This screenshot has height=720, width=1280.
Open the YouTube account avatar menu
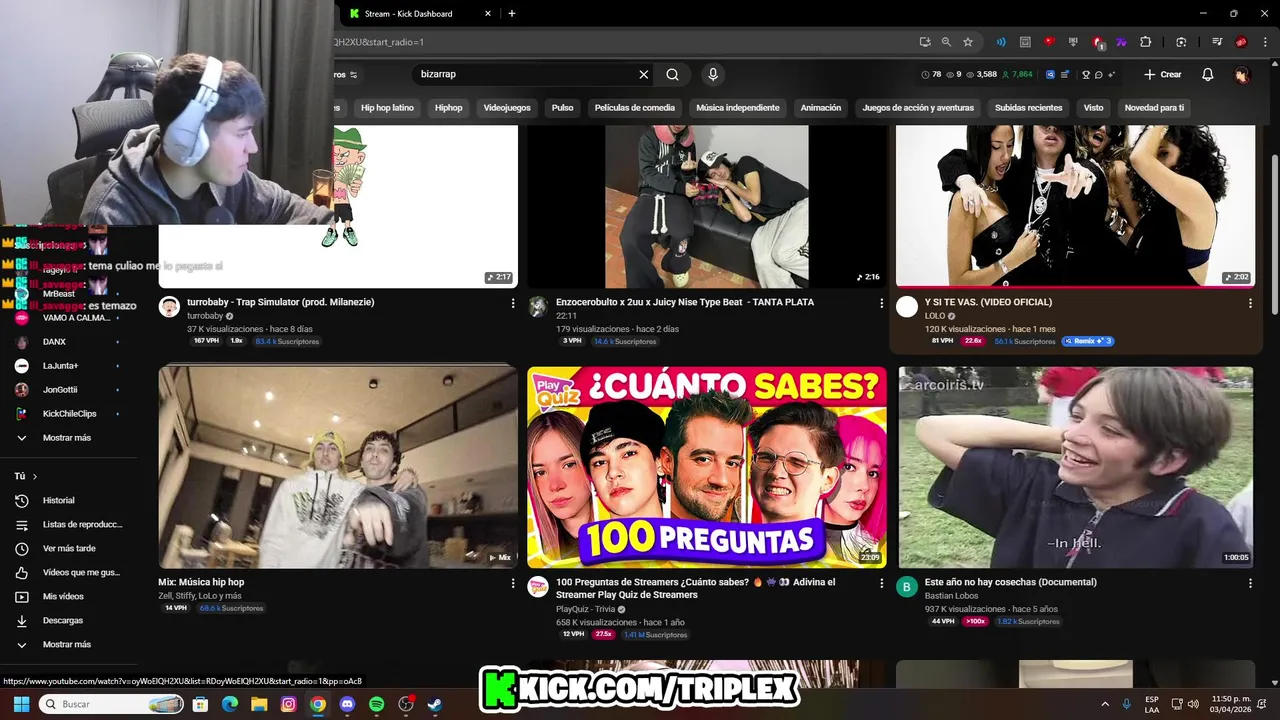pyautogui.click(x=1242, y=74)
